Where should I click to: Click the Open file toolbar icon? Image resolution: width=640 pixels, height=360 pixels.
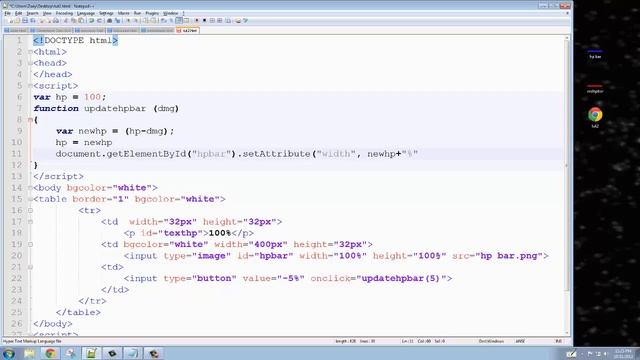tap(17, 20)
